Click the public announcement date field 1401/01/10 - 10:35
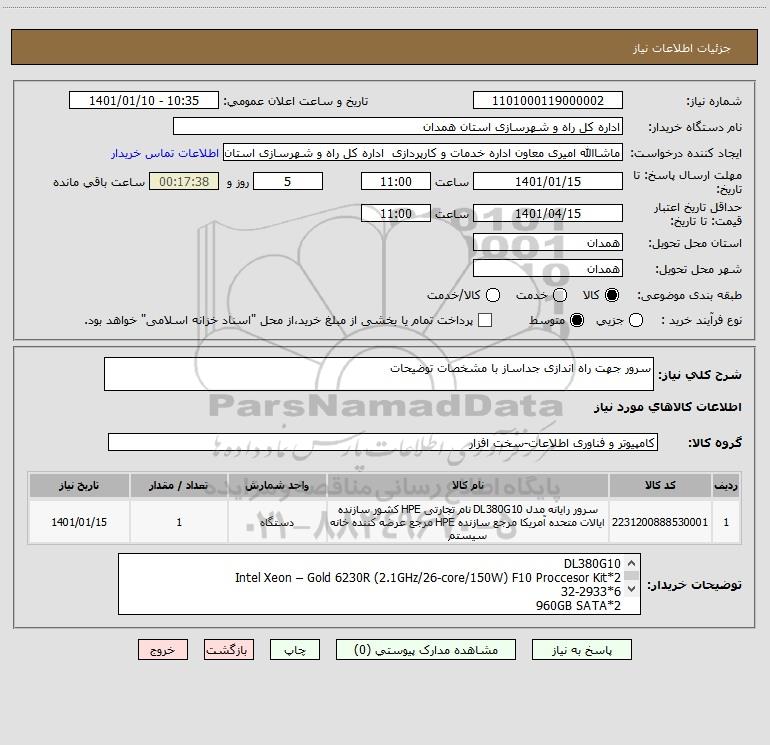770x745 pixels. coord(144,100)
